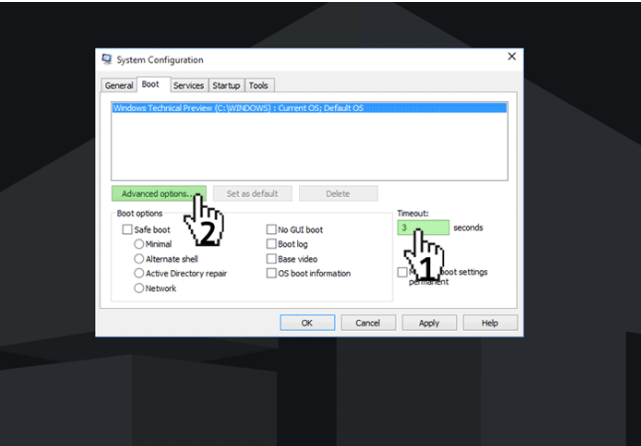This screenshot has width=641, height=446.
Task: Click the Delete boot entry button
Action: pyautogui.click(x=338, y=194)
